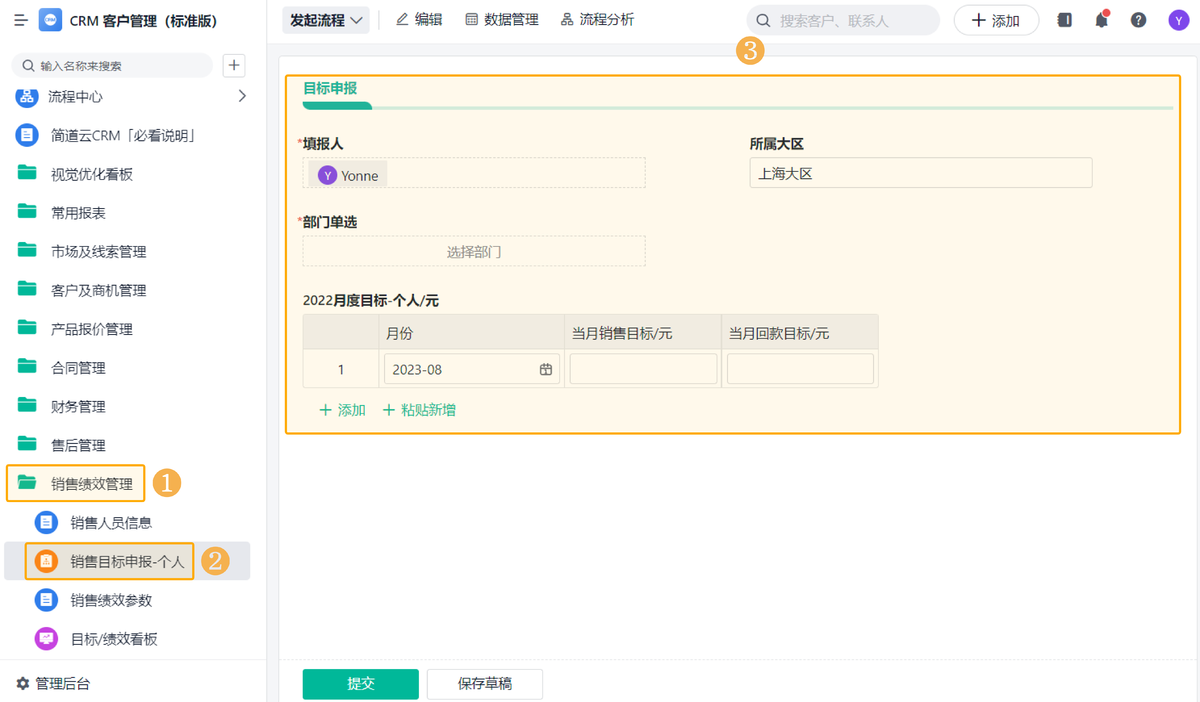
Task: Click the 选择部门 selection field
Action: [x=474, y=252]
